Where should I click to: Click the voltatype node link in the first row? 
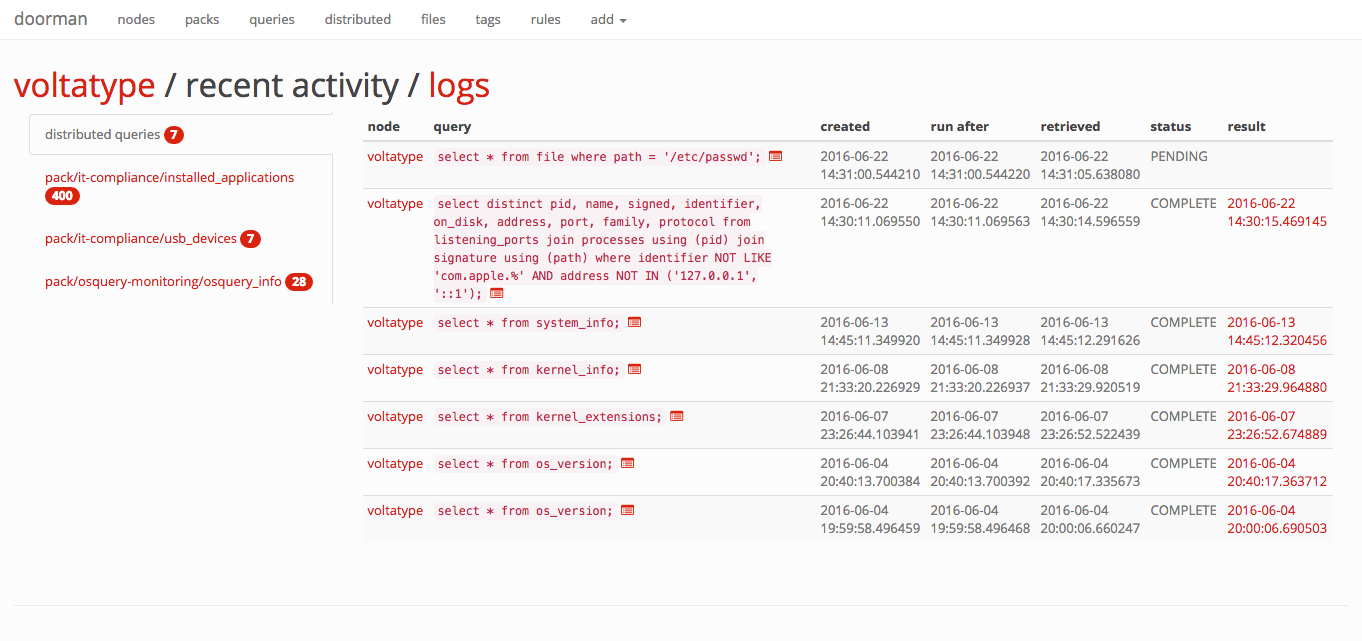394,156
